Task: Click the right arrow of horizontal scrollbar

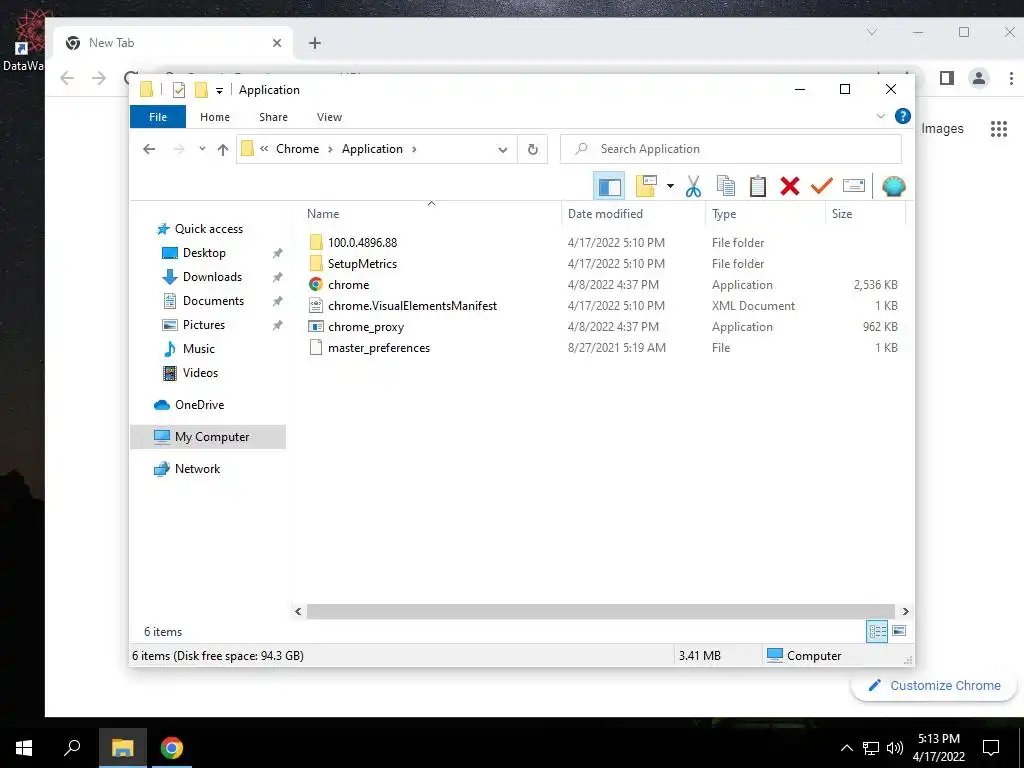Action: point(905,611)
